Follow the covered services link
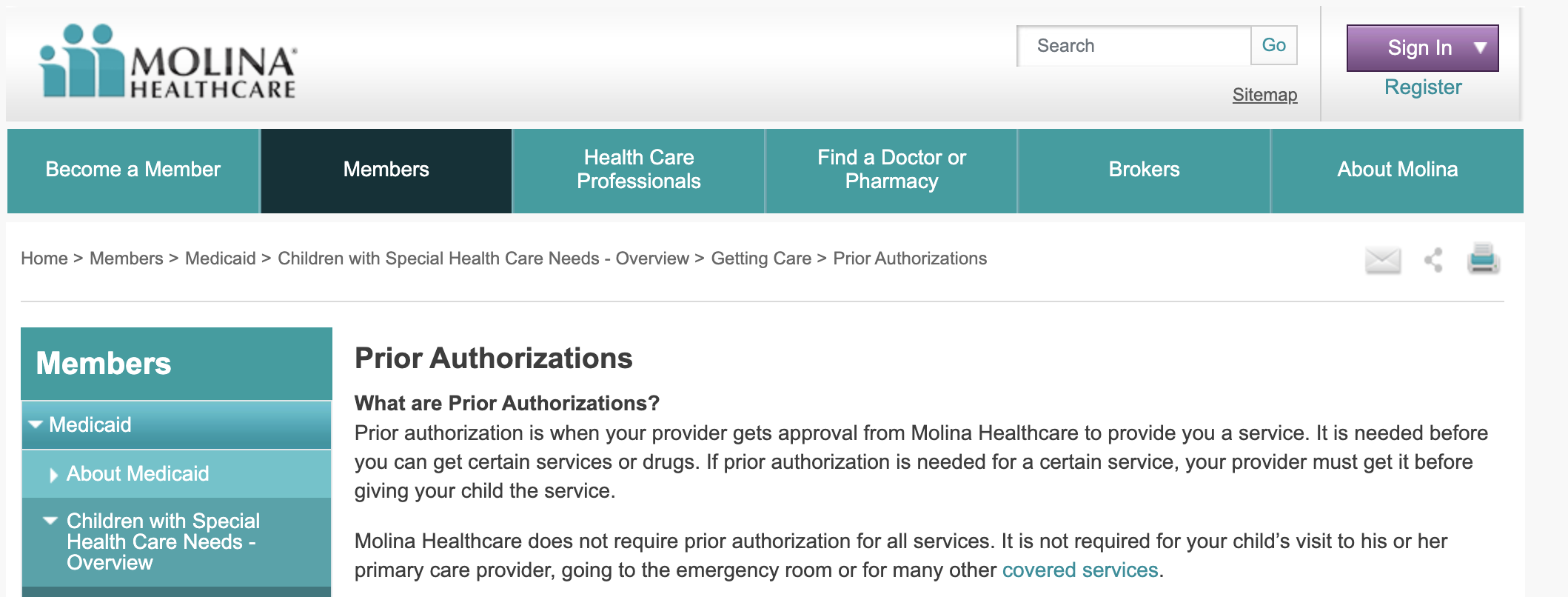 tap(1080, 570)
